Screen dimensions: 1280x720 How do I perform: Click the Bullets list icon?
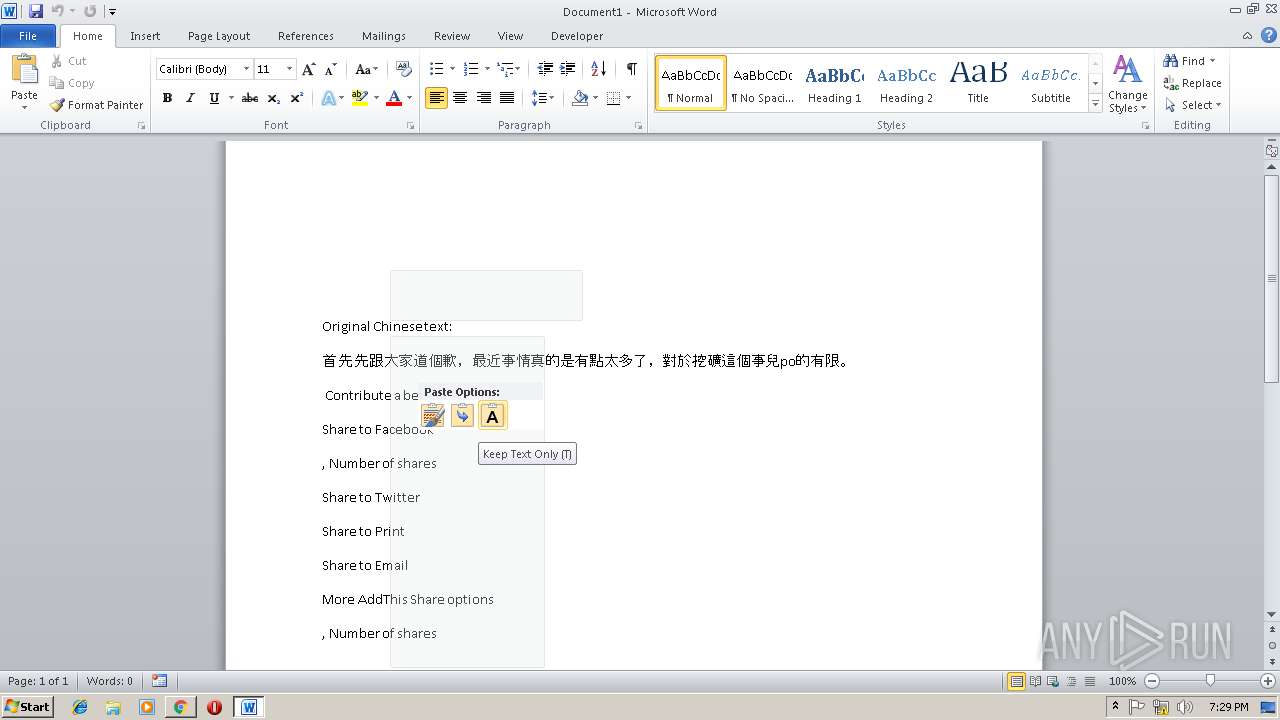[436, 69]
